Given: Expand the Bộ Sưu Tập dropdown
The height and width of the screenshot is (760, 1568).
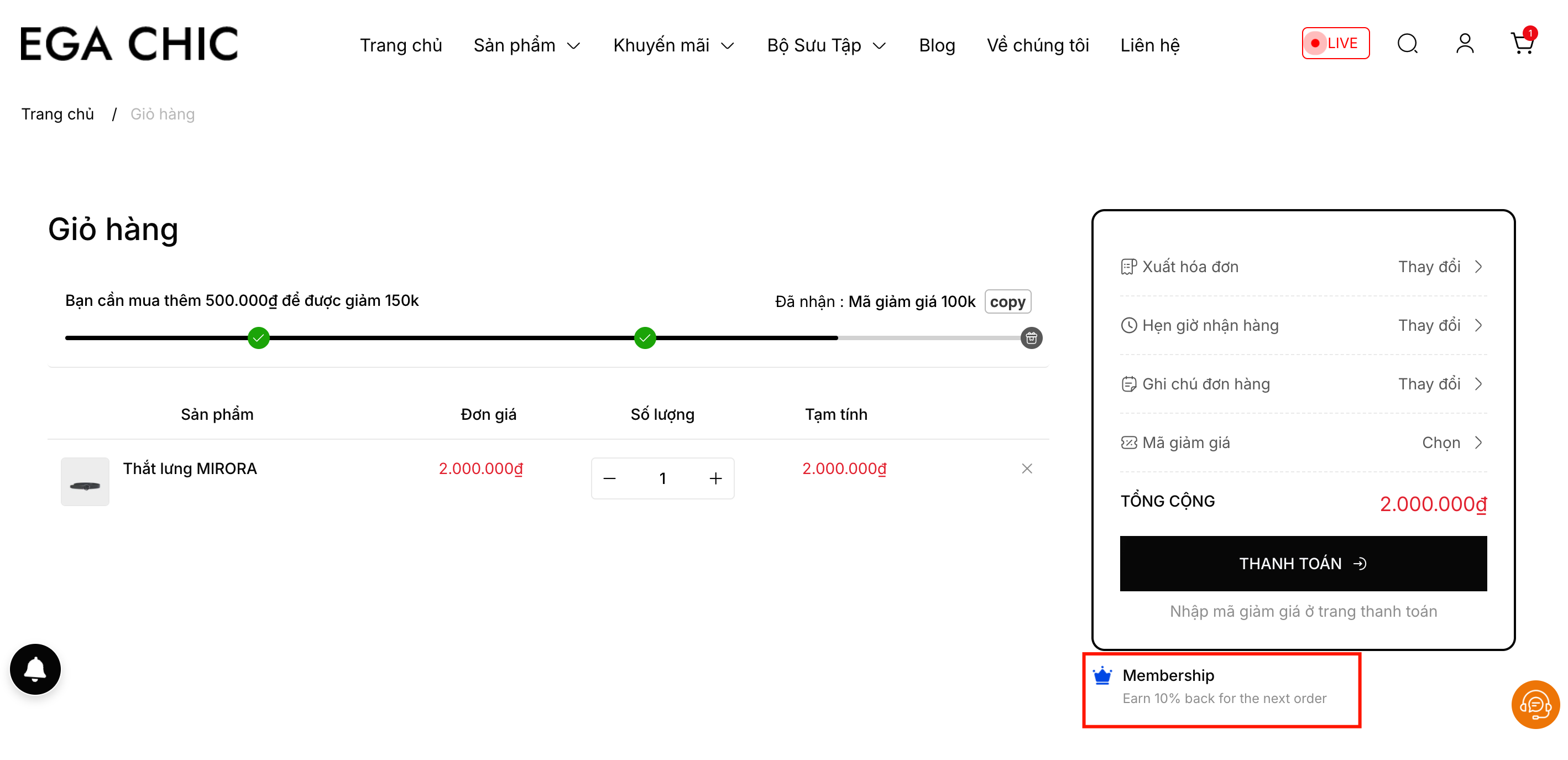Looking at the screenshot, I should [x=826, y=46].
